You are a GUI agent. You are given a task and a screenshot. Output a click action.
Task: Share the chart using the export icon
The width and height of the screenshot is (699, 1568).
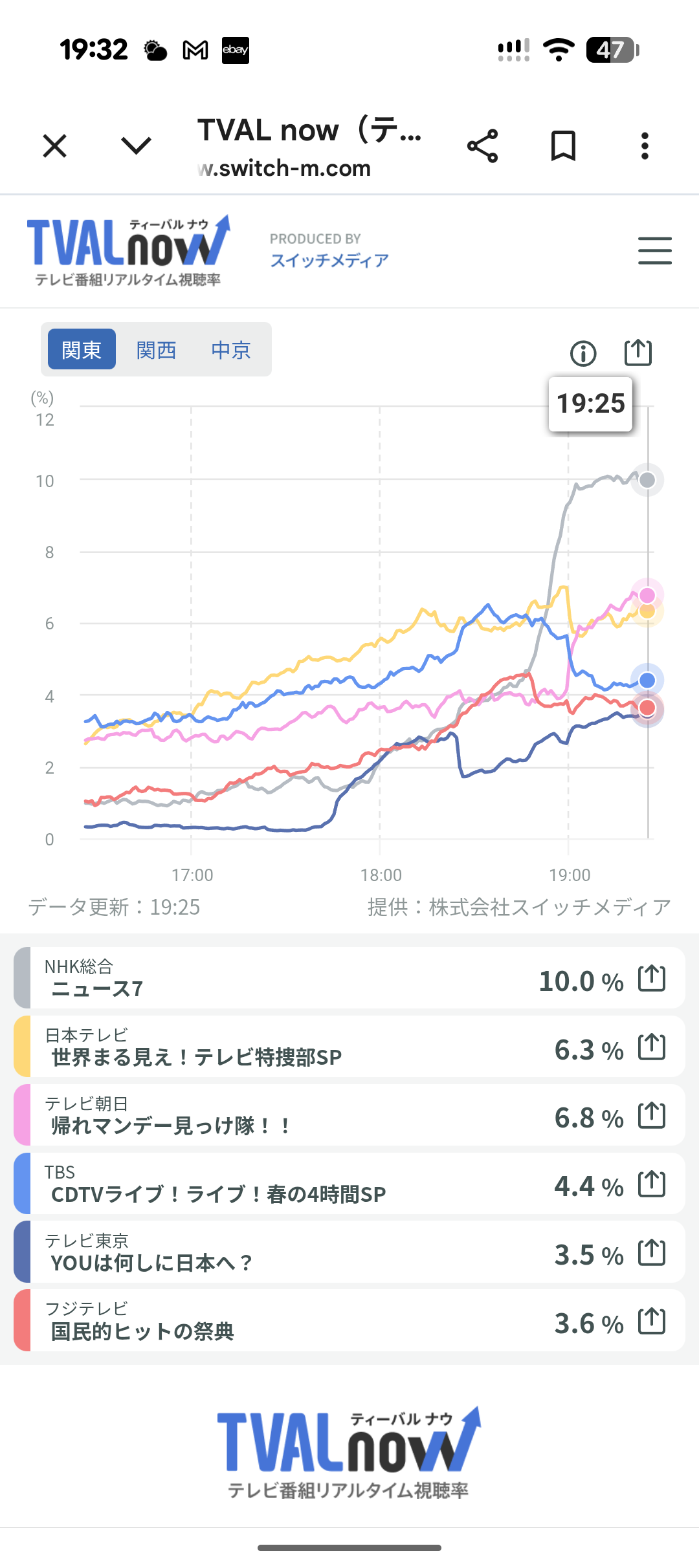638,353
